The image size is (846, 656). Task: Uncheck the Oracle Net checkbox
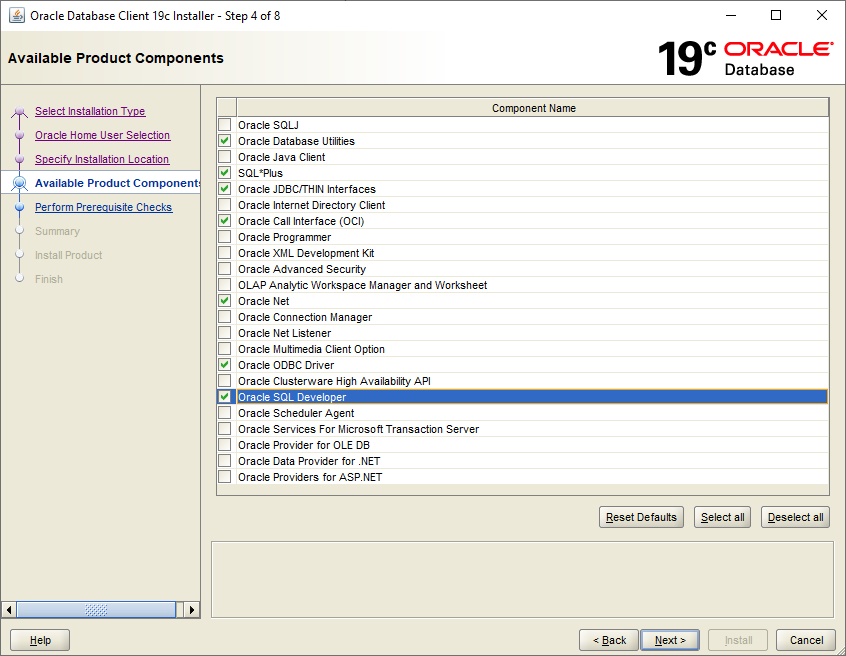[224, 301]
